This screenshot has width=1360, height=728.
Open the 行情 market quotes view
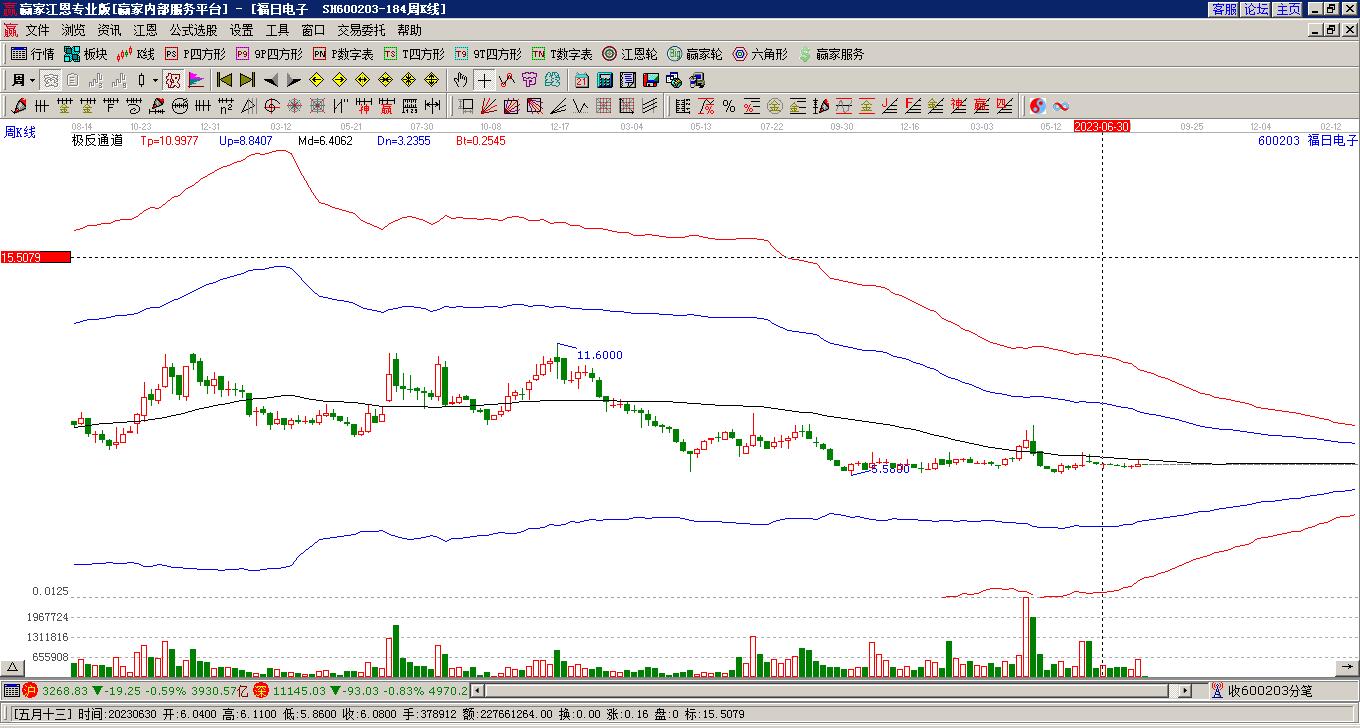(x=33, y=54)
